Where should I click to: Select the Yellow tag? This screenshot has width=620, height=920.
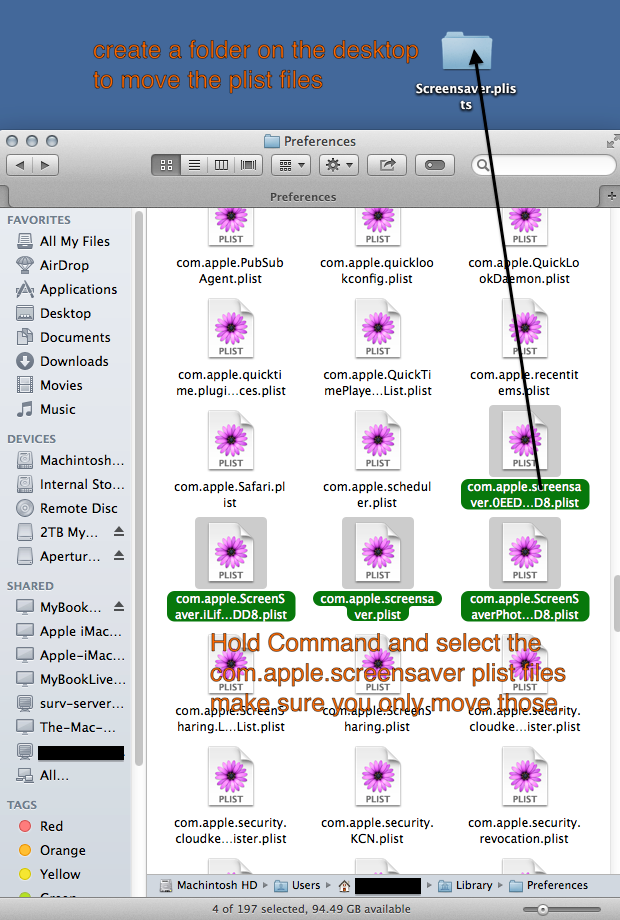coord(50,874)
